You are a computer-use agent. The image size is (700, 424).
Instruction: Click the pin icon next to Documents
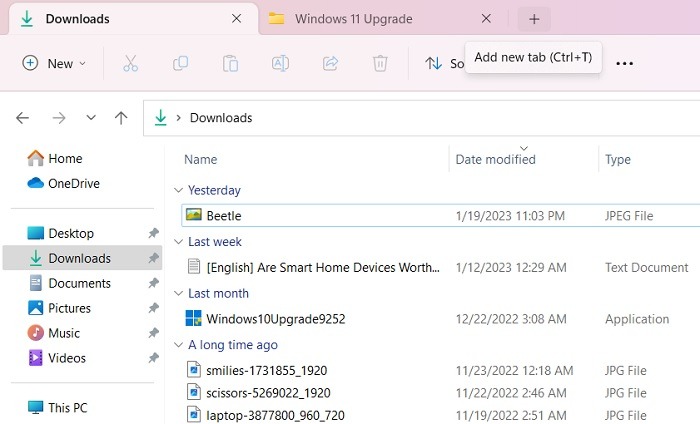click(154, 283)
